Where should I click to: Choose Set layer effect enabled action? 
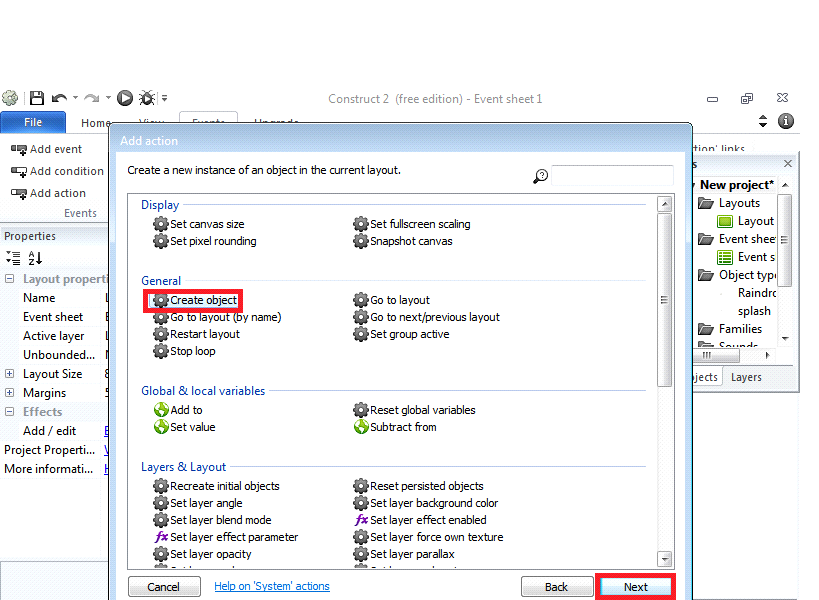pyautogui.click(x=420, y=520)
